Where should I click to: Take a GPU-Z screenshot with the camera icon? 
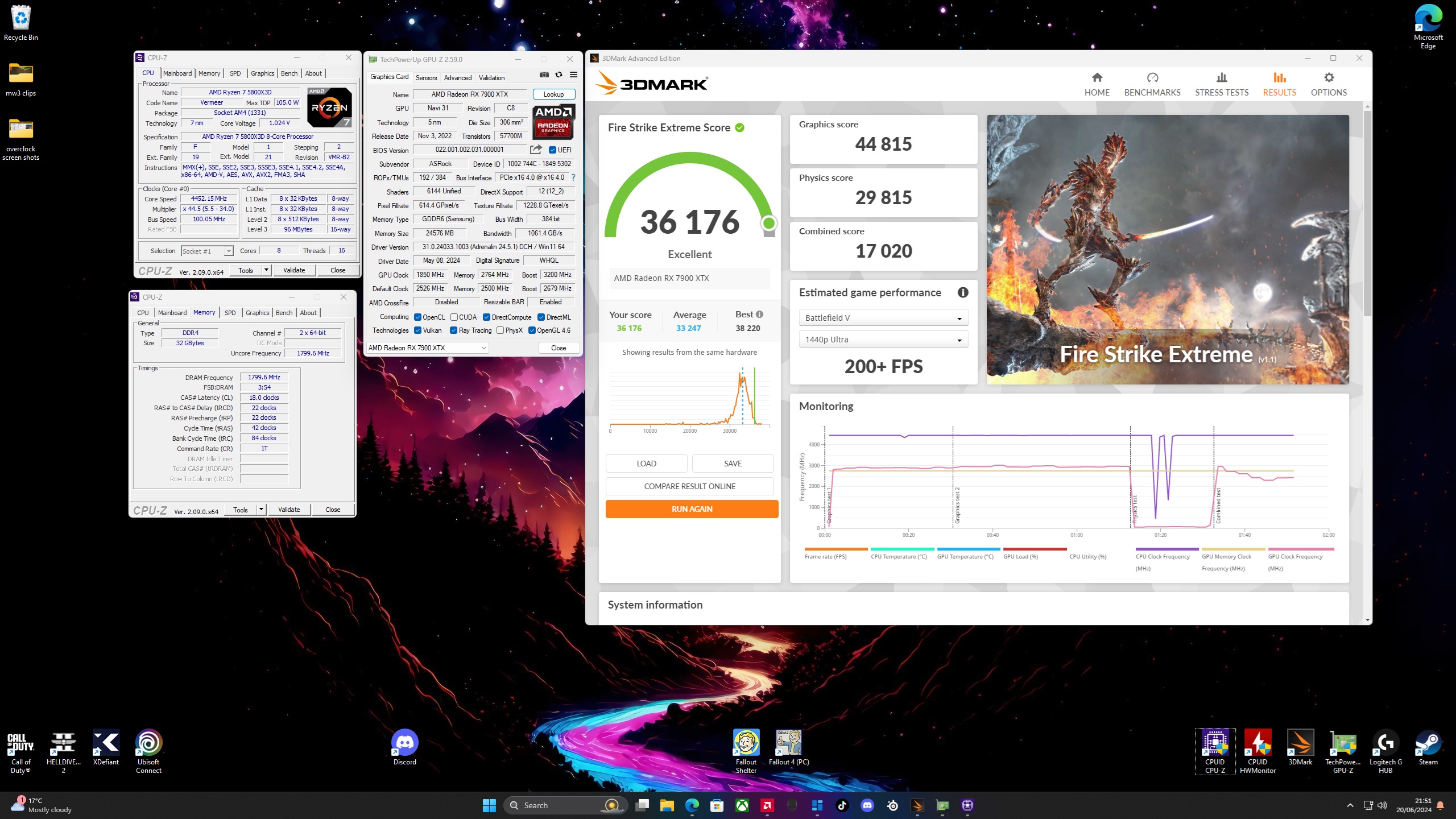point(544,75)
